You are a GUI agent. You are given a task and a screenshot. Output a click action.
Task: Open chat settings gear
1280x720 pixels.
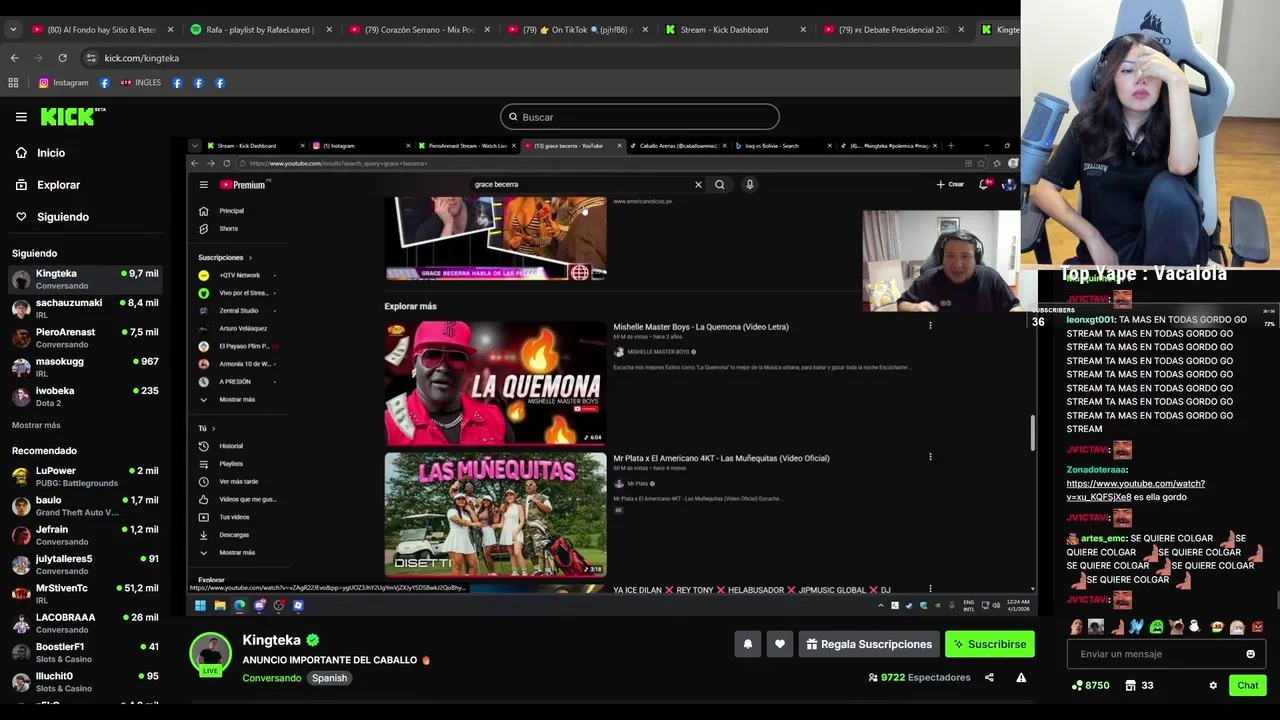coord(1213,685)
